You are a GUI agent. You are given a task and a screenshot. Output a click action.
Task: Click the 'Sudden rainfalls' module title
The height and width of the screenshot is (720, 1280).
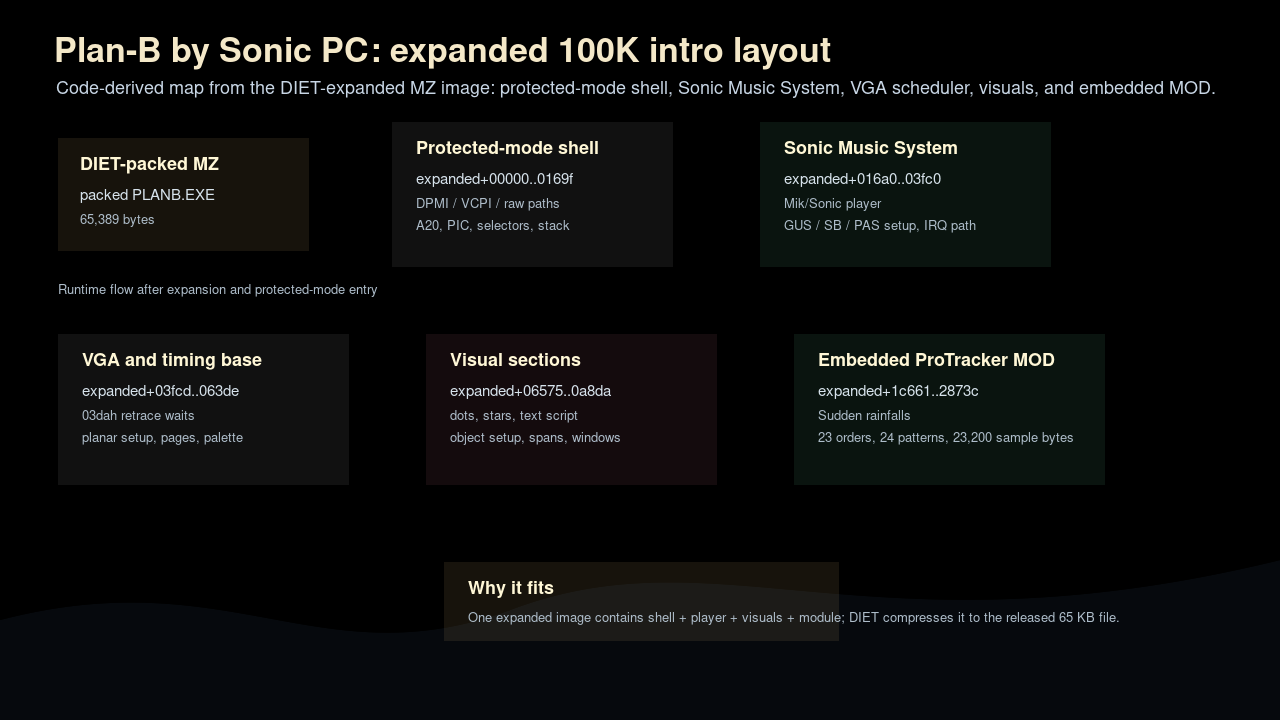point(864,416)
